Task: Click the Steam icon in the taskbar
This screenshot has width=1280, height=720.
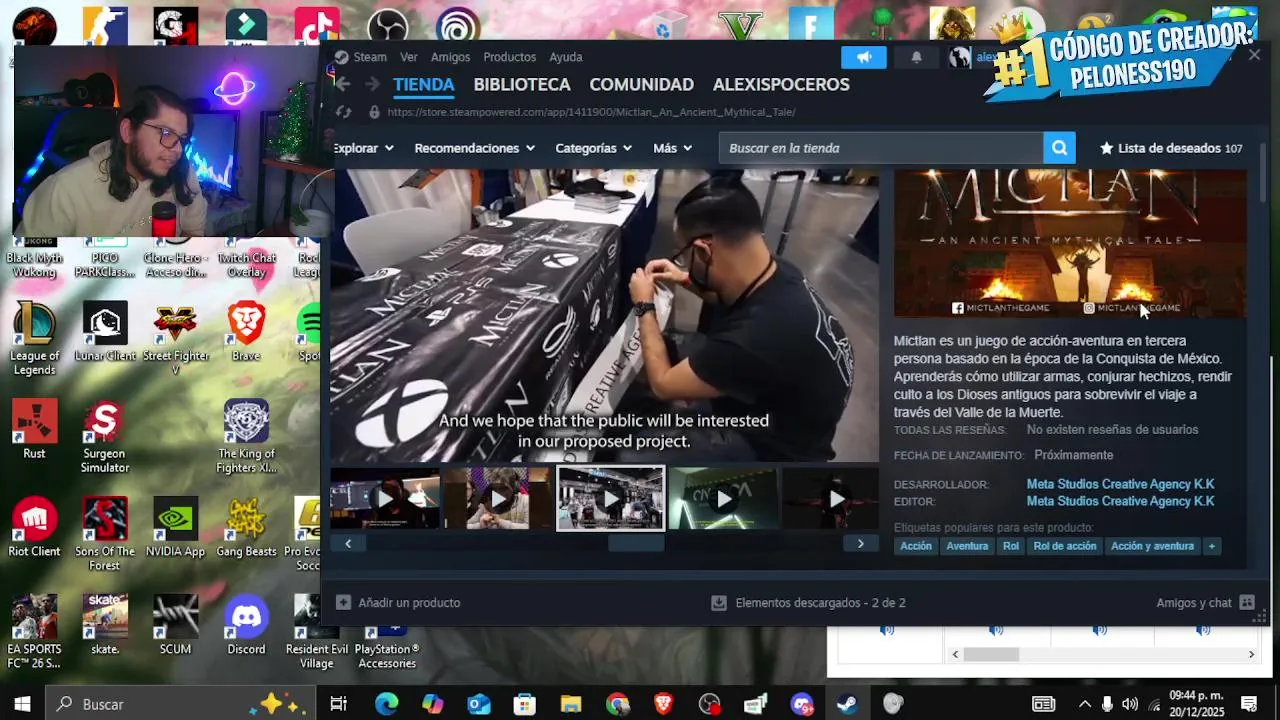Action: click(847, 704)
